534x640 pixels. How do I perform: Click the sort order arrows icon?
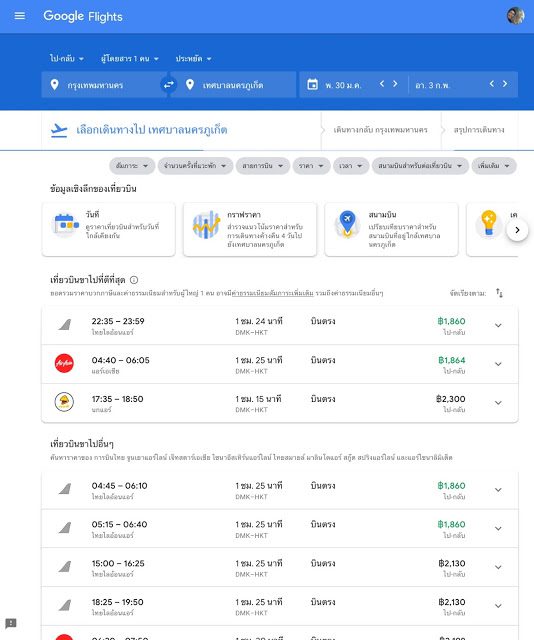coord(499,293)
